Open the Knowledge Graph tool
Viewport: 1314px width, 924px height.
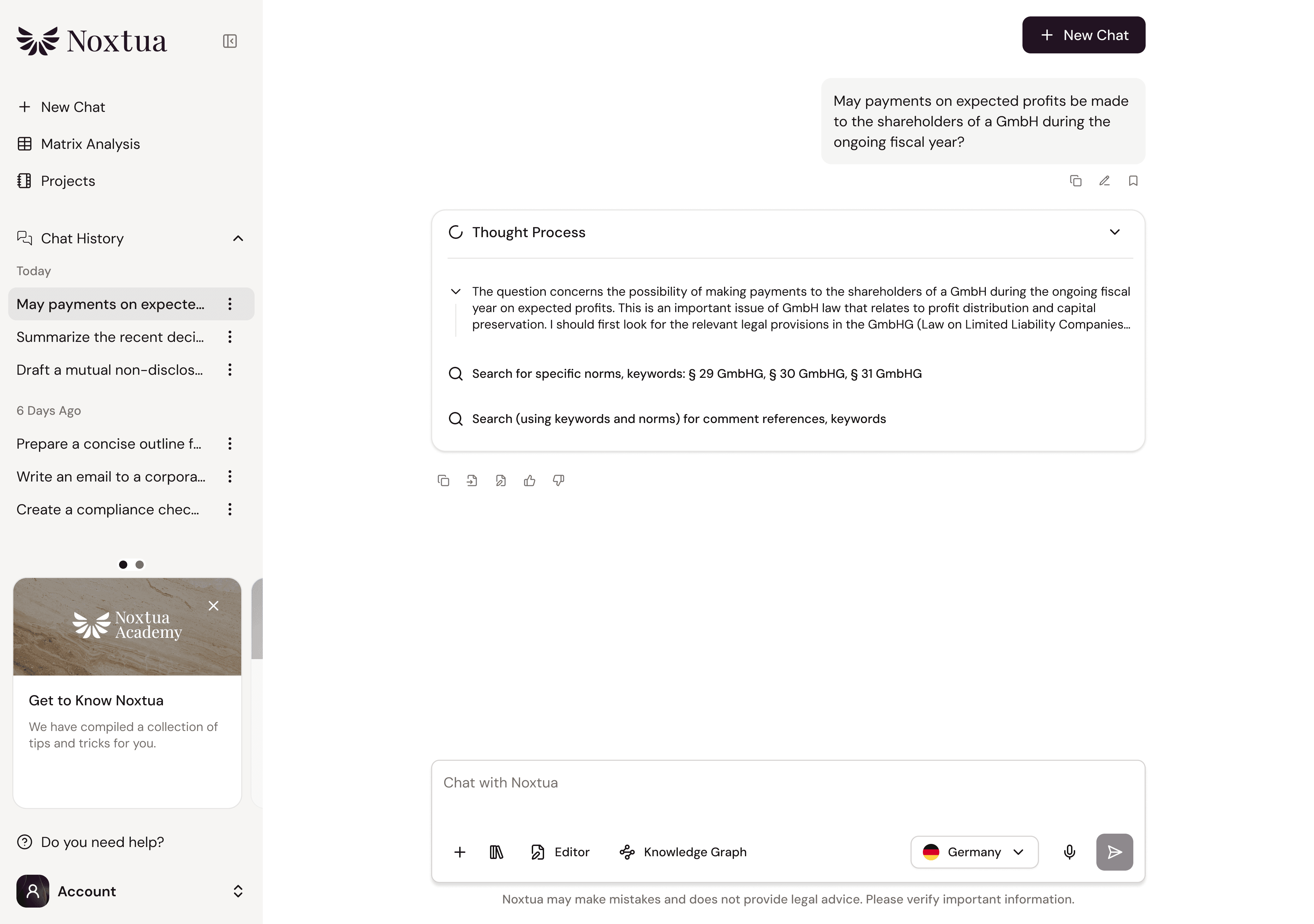point(683,852)
